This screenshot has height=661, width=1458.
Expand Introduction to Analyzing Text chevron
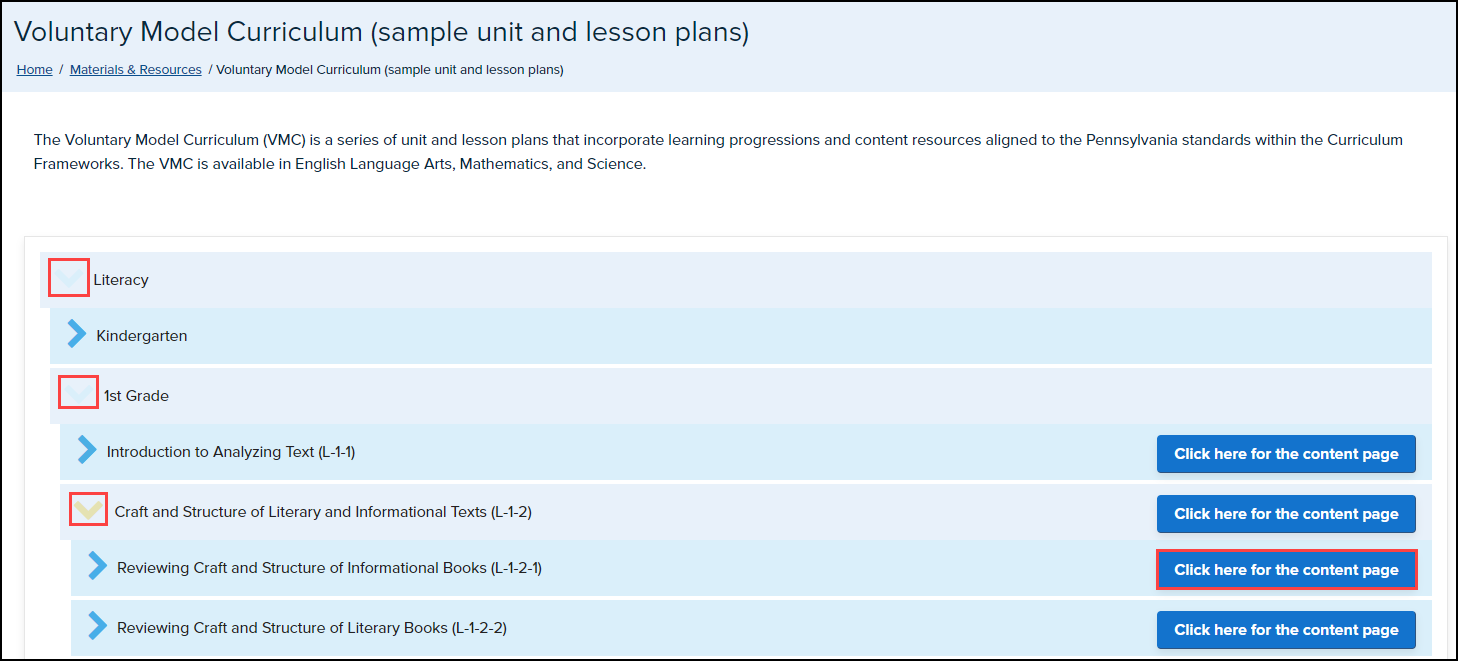88,451
